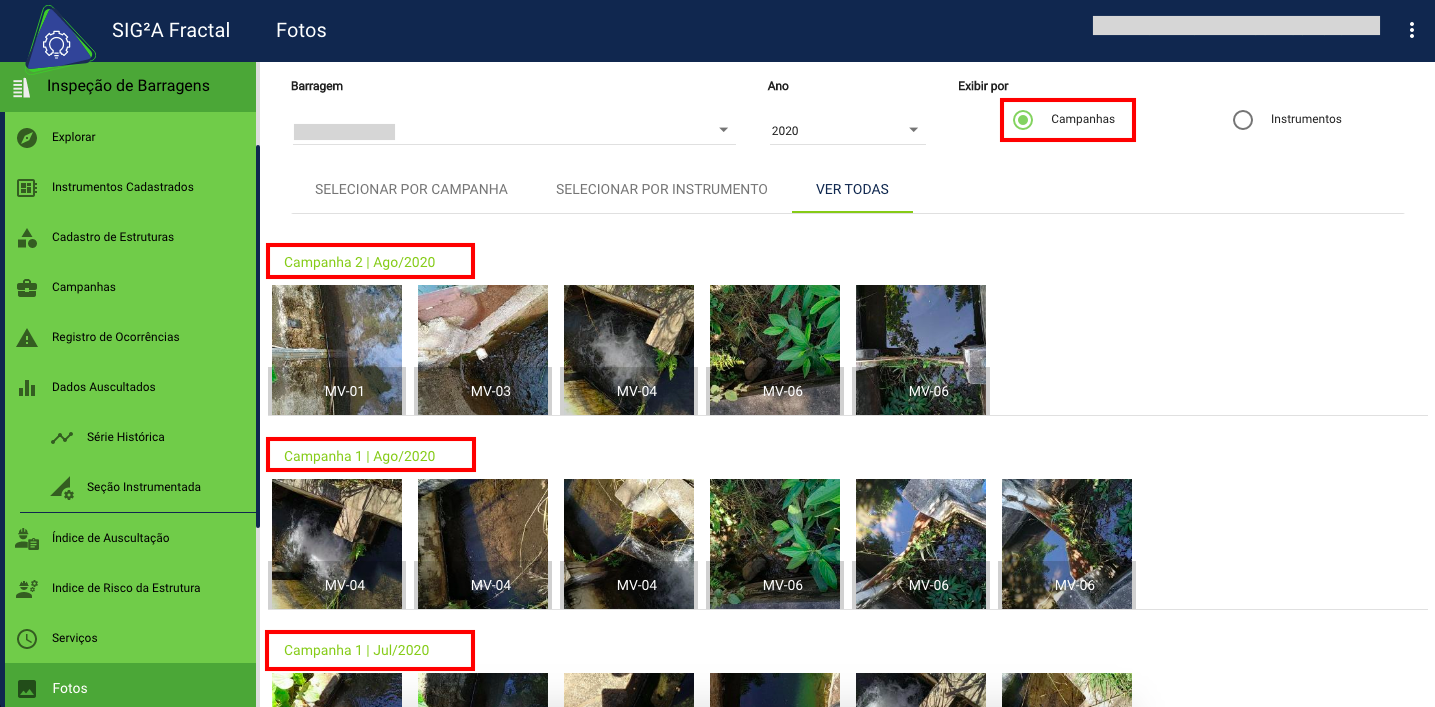Click the Campanha 1 | Ago/2020 heading
This screenshot has height=707, width=1435.
click(x=360, y=456)
